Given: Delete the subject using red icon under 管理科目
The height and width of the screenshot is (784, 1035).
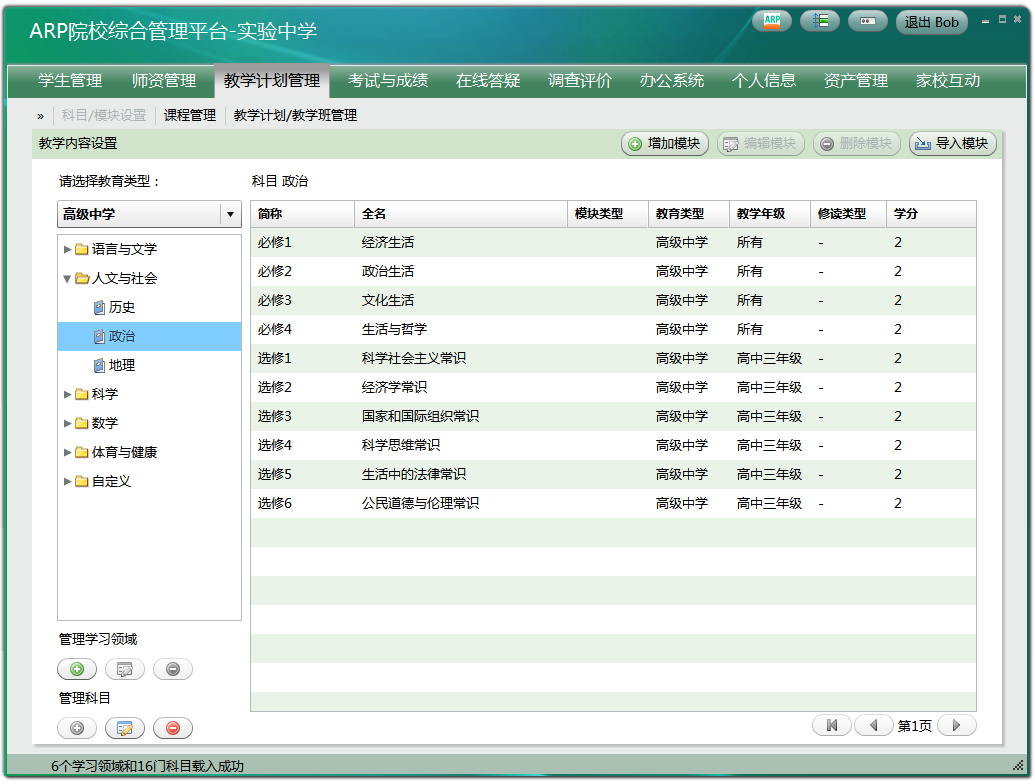Looking at the screenshot, I should tap(173, 728).
